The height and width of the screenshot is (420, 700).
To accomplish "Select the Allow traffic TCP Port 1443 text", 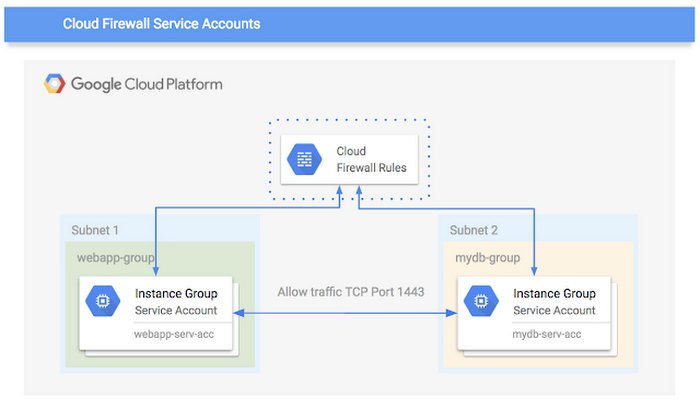I will 351,292.
